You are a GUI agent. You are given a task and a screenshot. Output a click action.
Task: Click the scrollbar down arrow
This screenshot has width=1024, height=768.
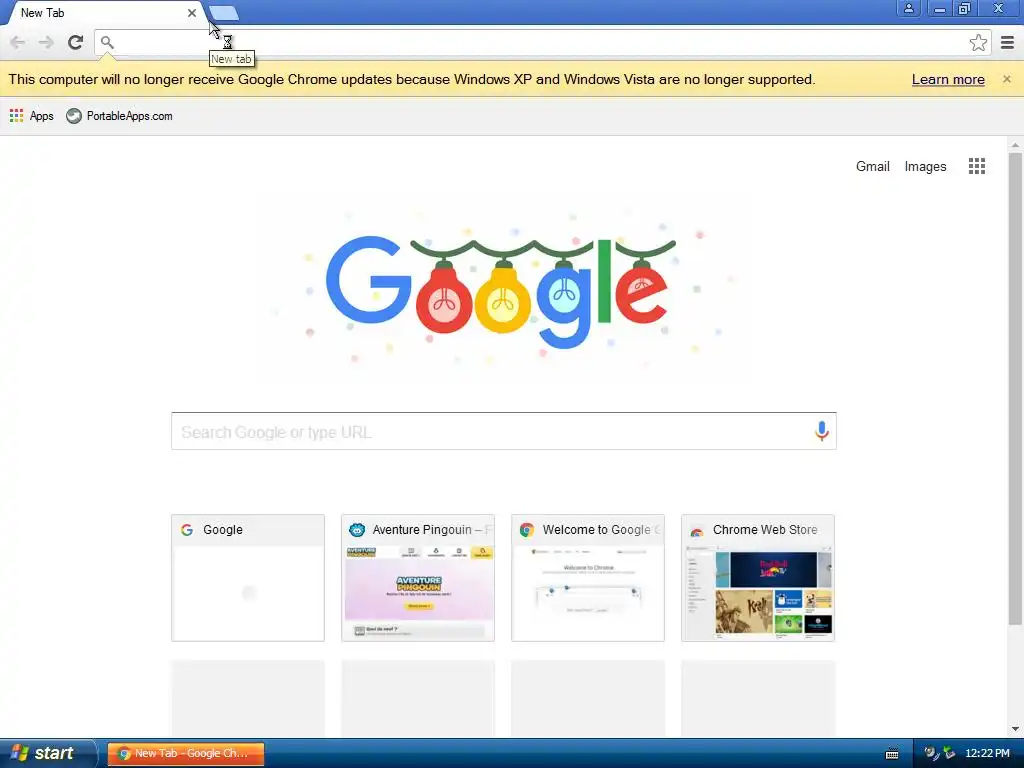1015,729
